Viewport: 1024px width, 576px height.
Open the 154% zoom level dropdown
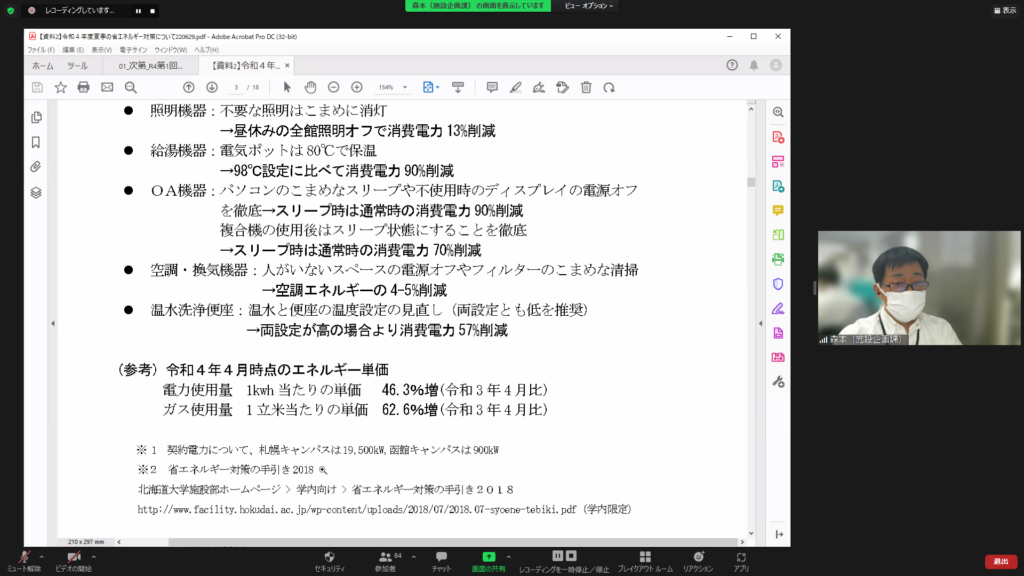tap(391, 87)
